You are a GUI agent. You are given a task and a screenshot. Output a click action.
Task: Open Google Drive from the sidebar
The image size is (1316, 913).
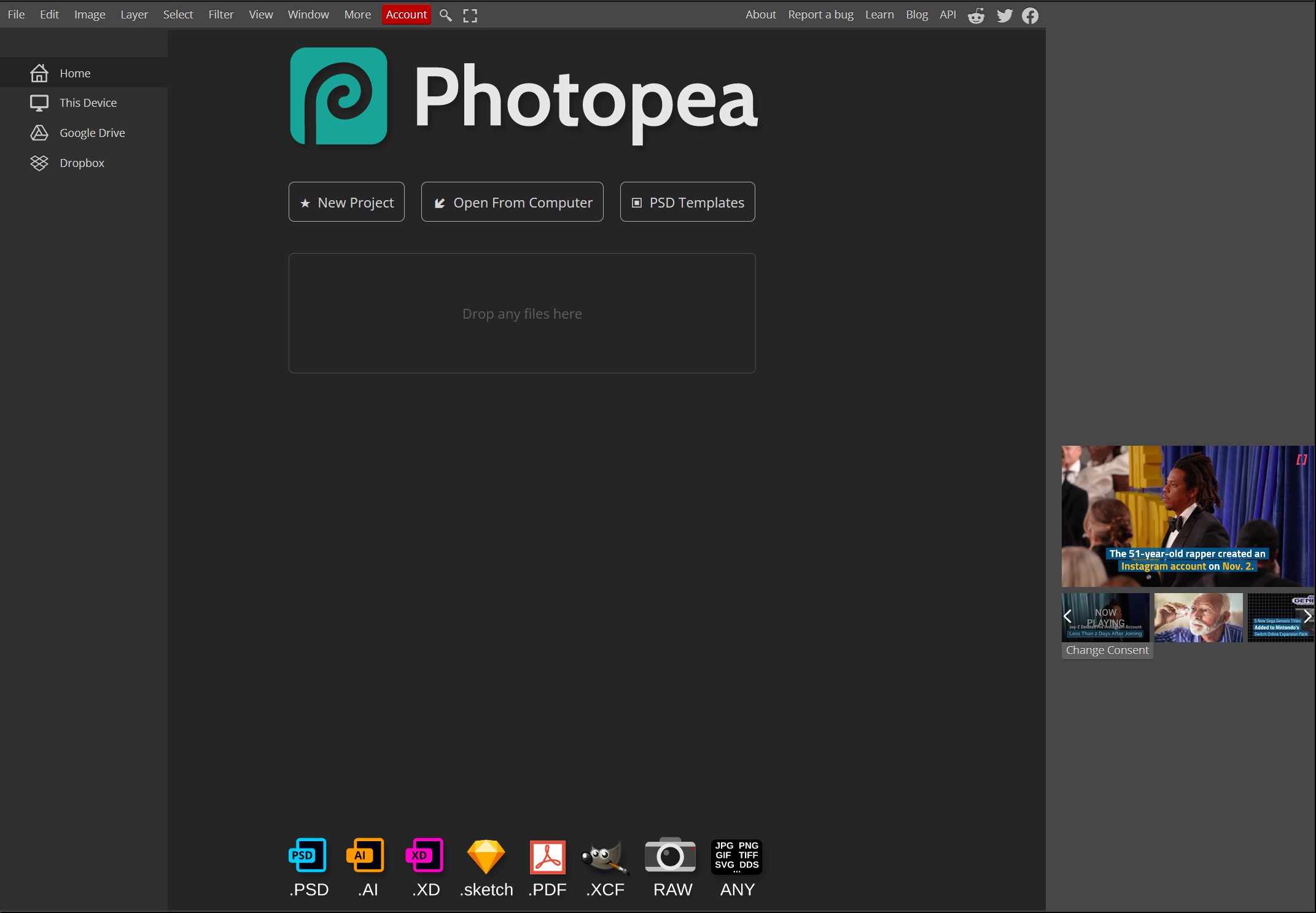click(92, 133)
